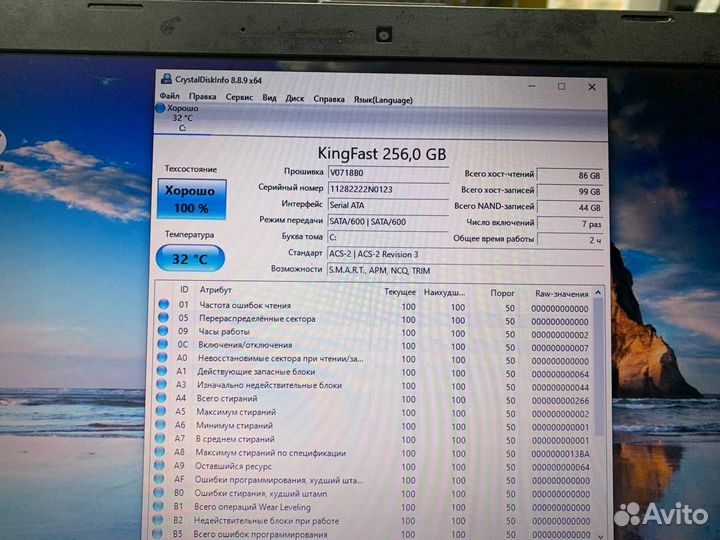Click status icon for Недействительные блоки при работе

[157, 520]
